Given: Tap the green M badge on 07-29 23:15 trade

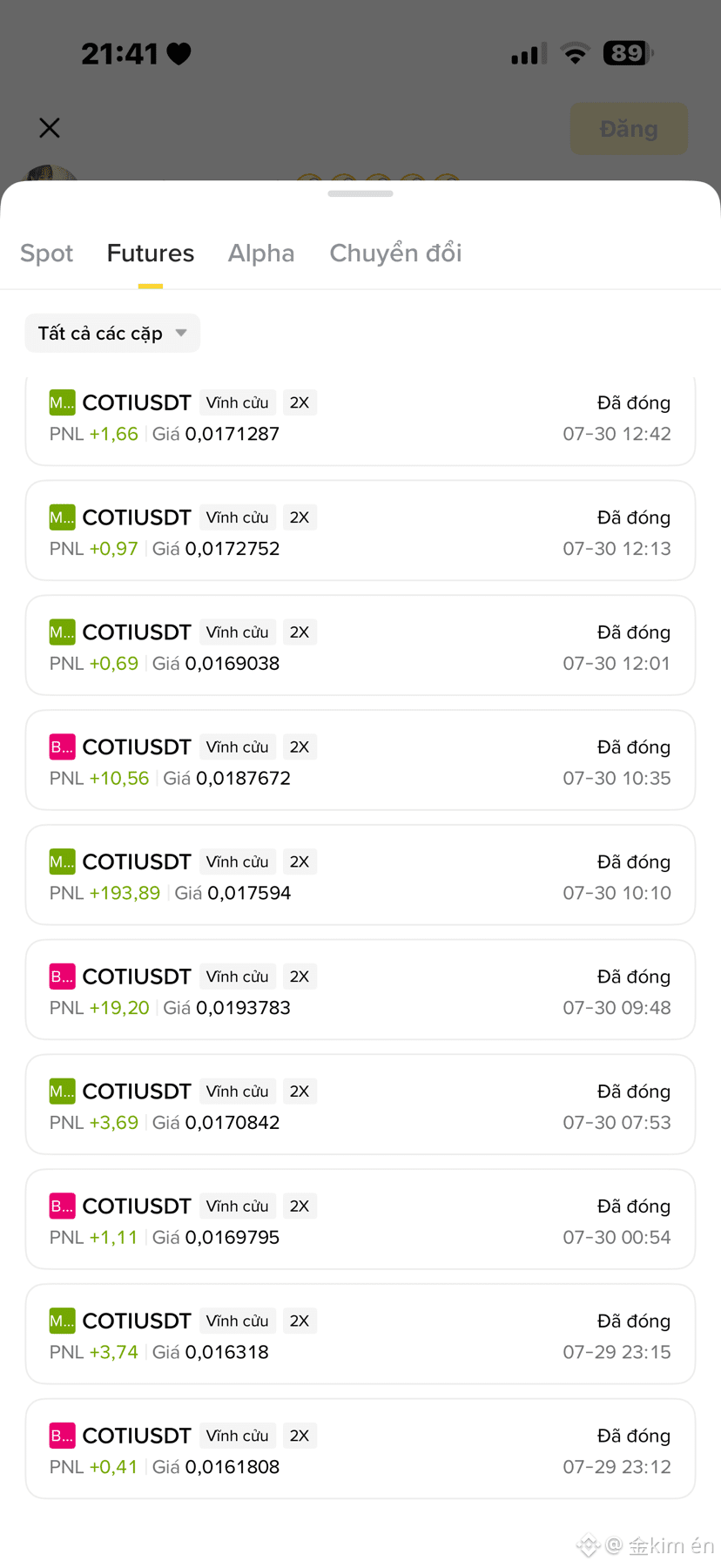Looking at the screenshot, I should pyautogui.click(x=62, y=1321).
